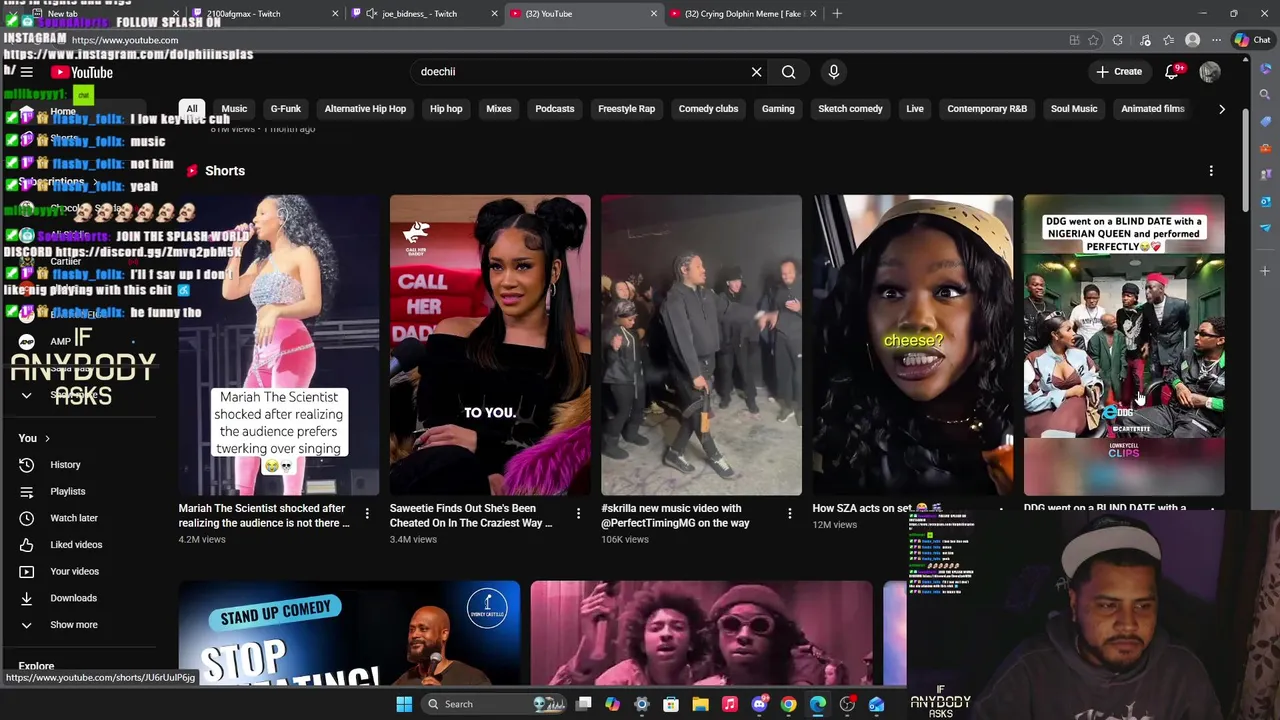Open the Stand Up Comedy video thumbnail

(349, 633)
